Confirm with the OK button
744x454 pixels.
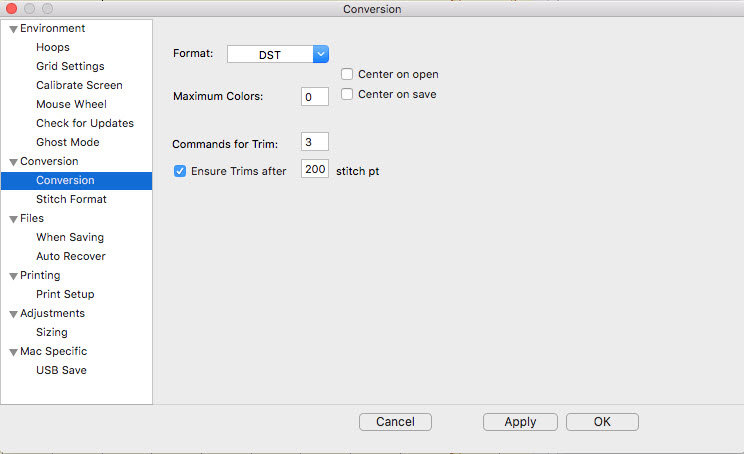pyautogui.click(x=601, y=422)
